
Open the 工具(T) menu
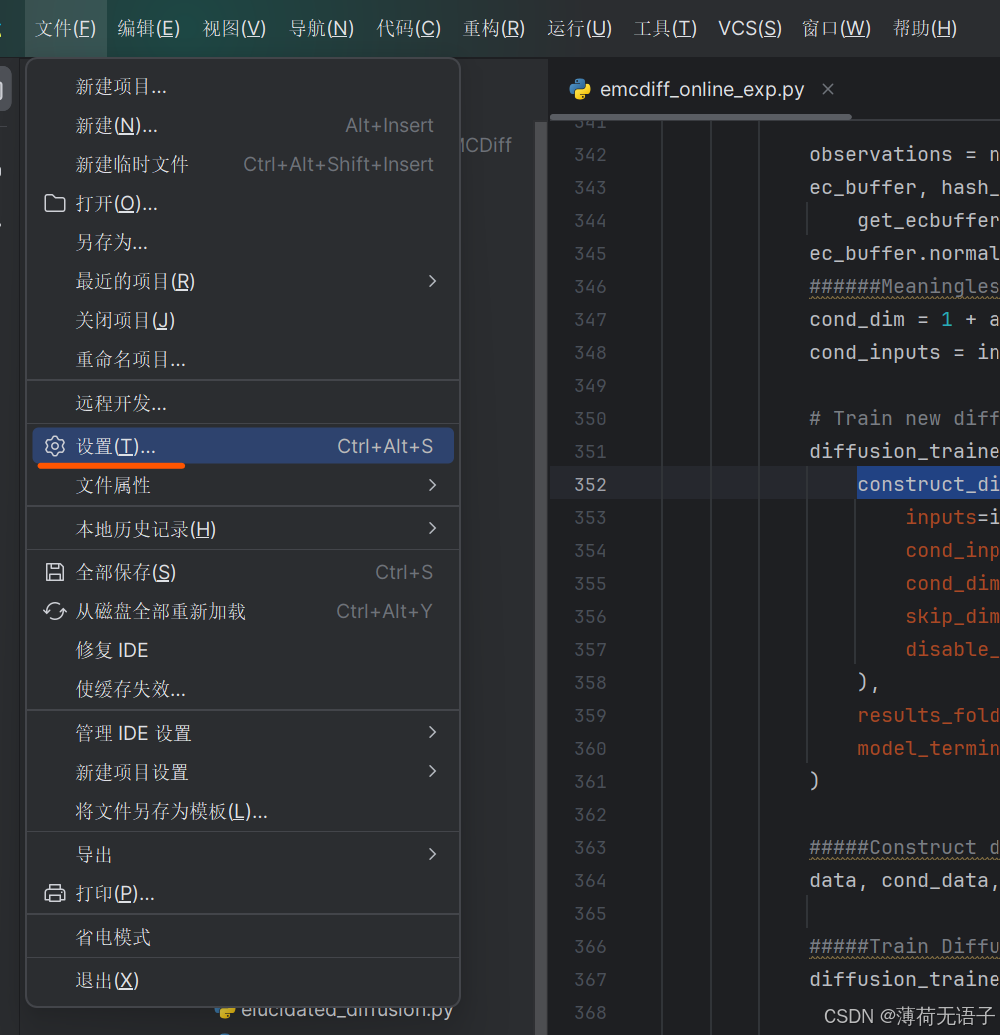[x=665, y=28]
